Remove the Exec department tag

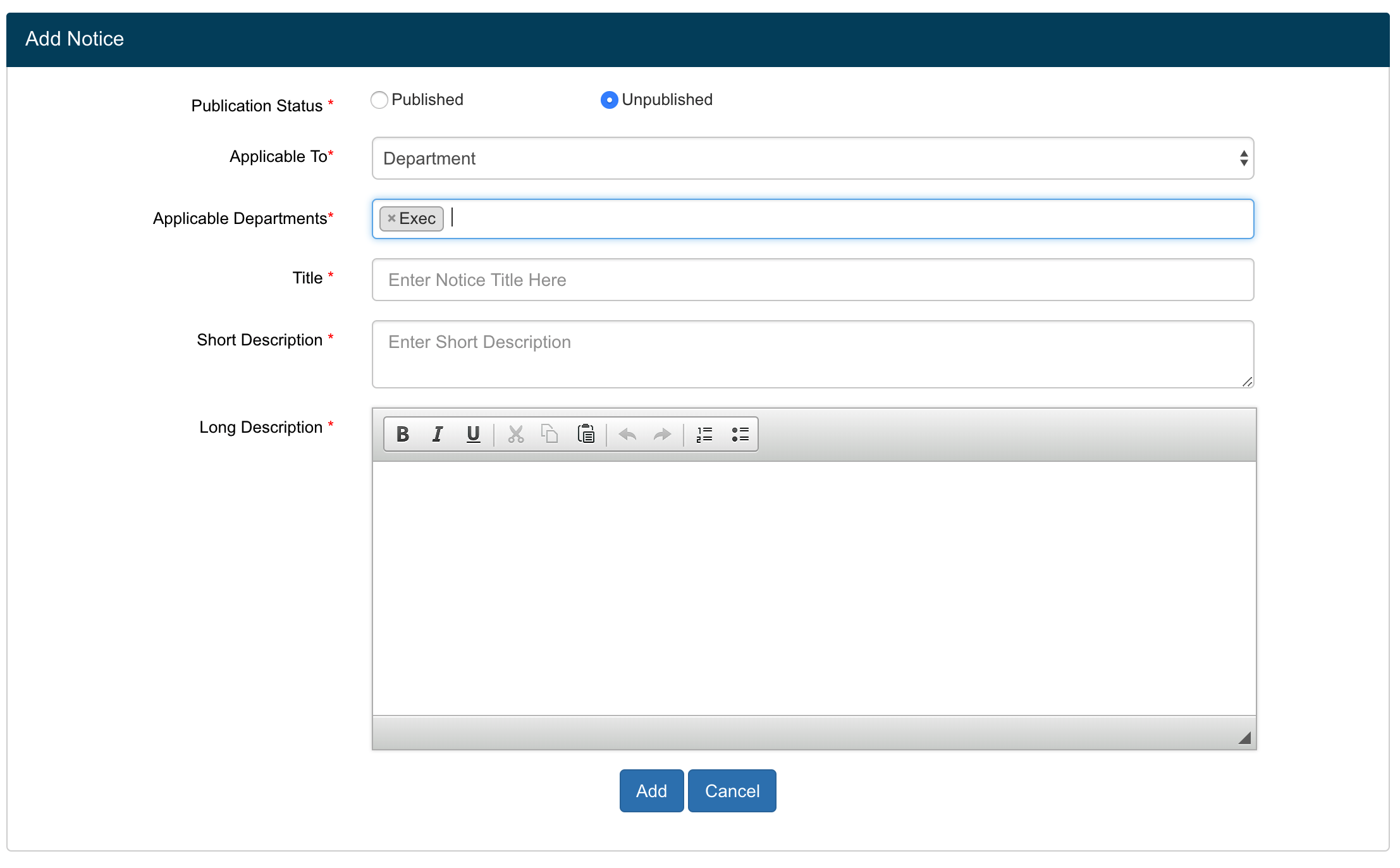click(x=391, y=218)
